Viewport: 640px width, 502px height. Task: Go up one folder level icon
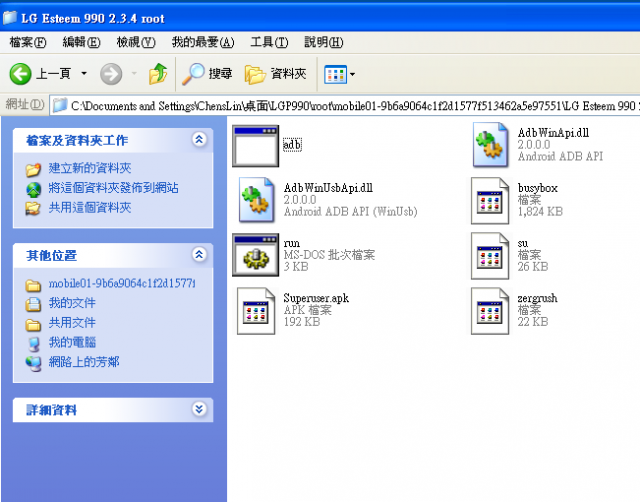pos(158,74)
